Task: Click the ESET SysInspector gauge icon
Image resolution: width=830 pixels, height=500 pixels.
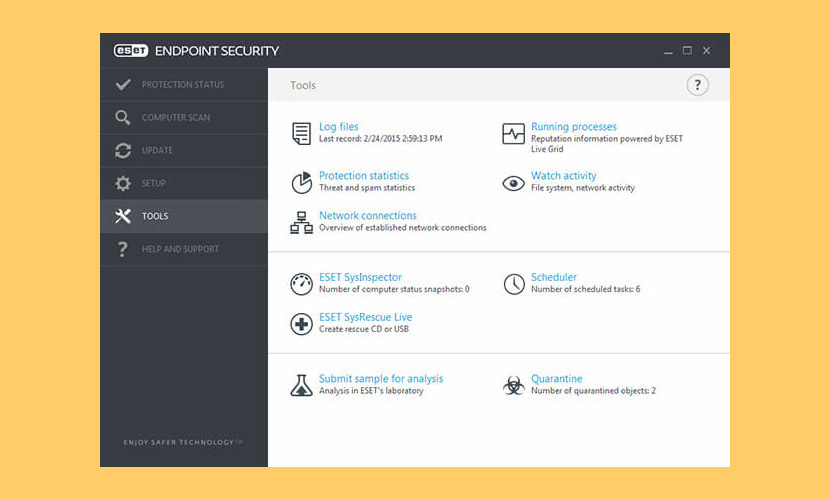Action: pyautogui.click(x=301, y=284)
